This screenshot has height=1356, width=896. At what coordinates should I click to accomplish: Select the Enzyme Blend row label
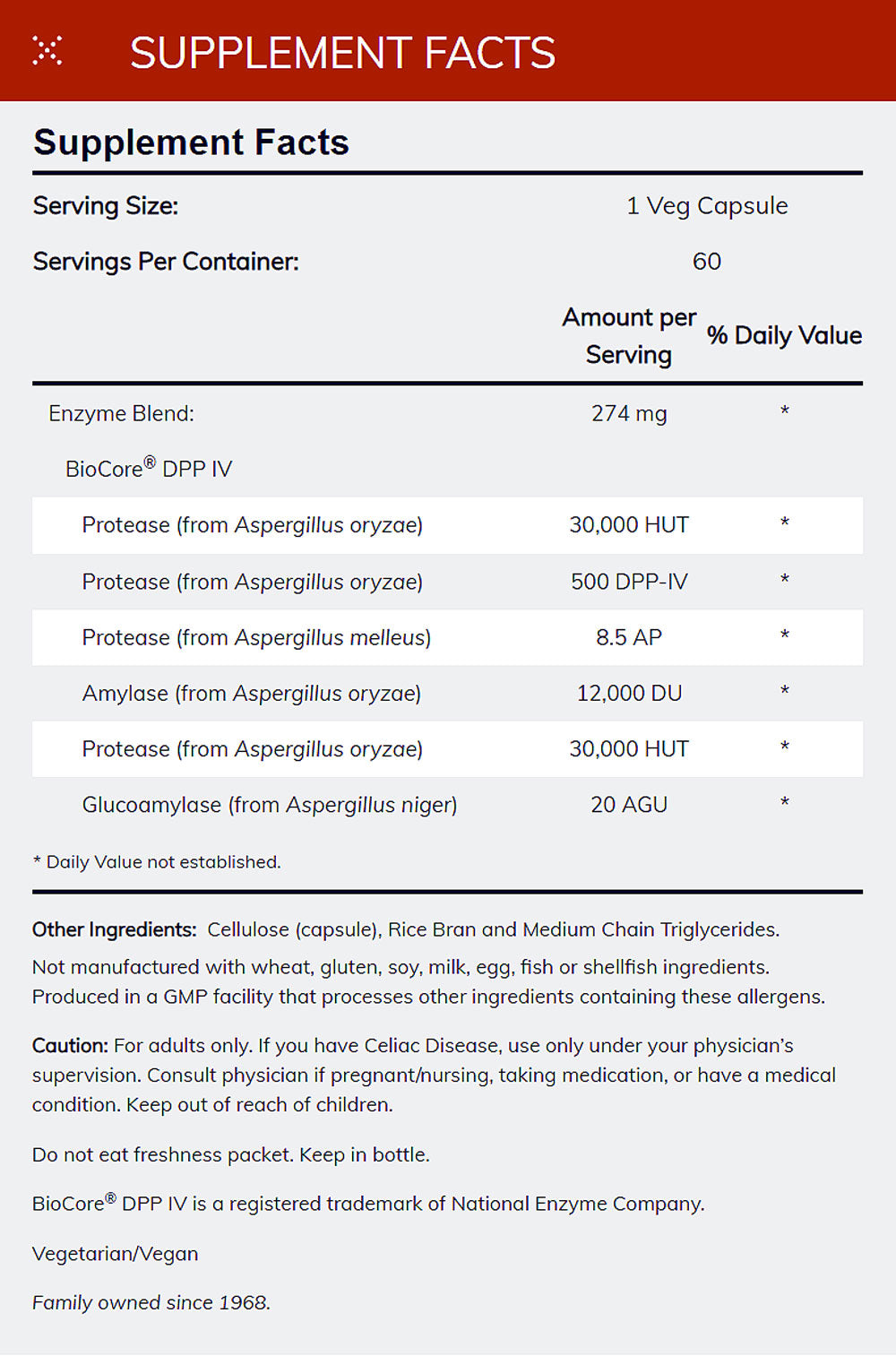coord(121,413)
